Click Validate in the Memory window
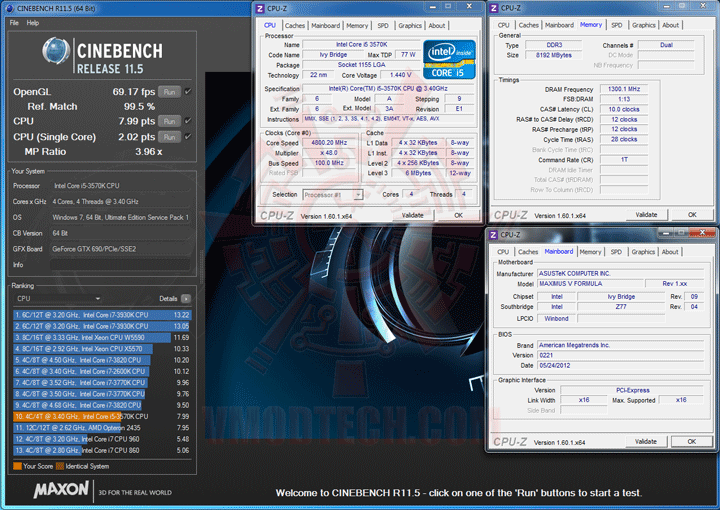 point(646,215)
